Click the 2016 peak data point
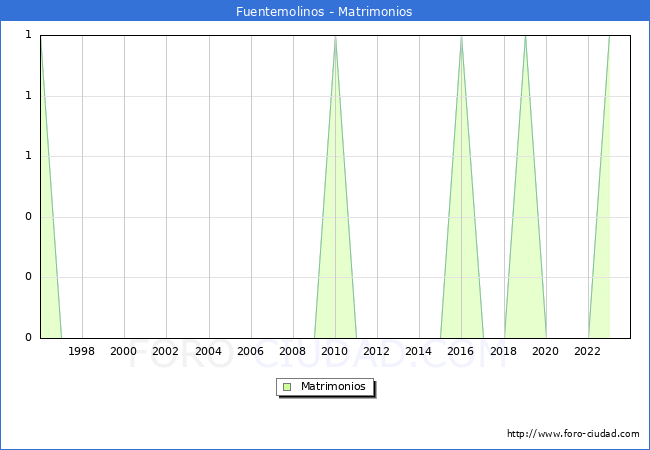Viewport: 650px width, 450px height. pyautogui.click(x=461, y=37)
